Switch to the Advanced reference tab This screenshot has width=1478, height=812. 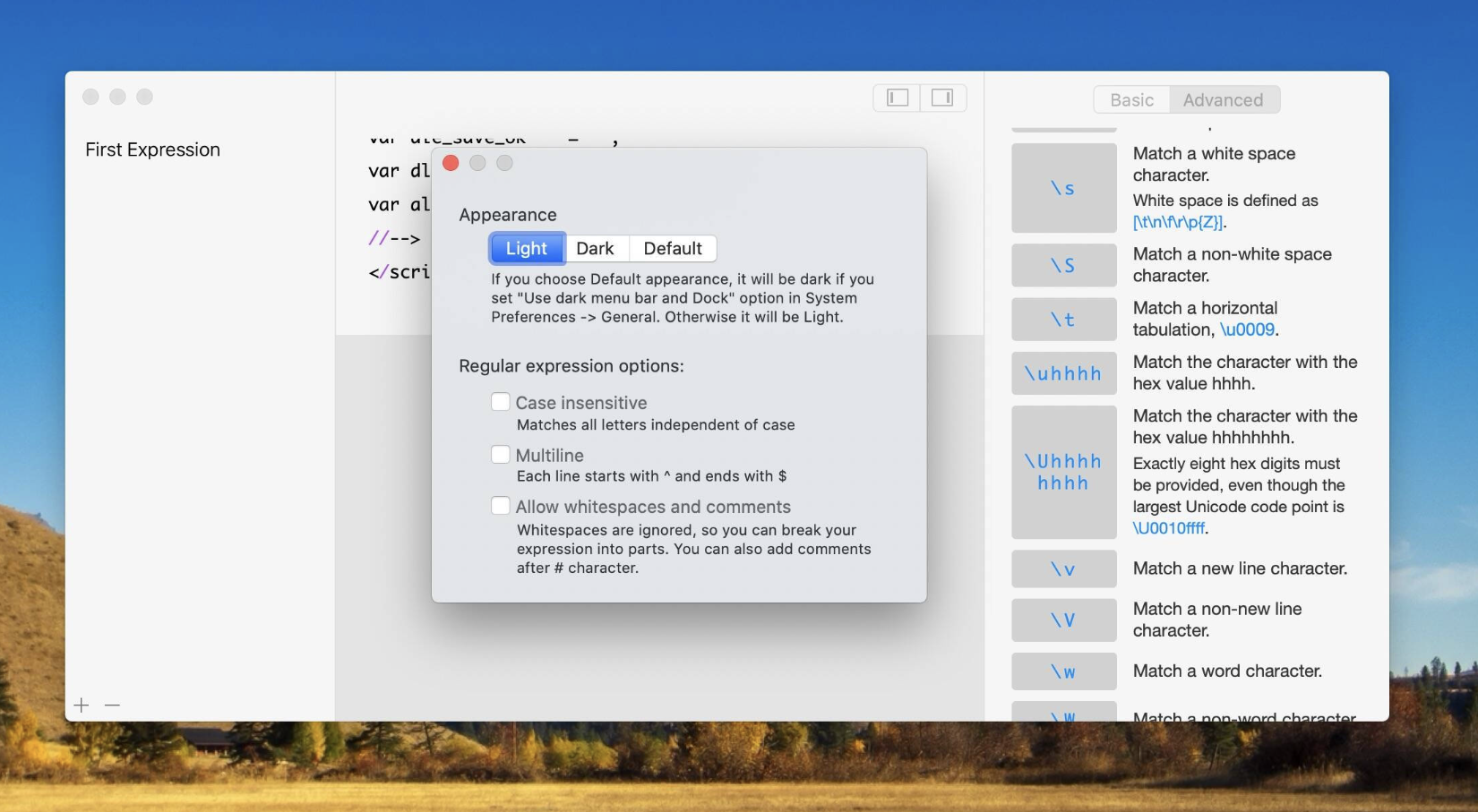(1224, 99)
